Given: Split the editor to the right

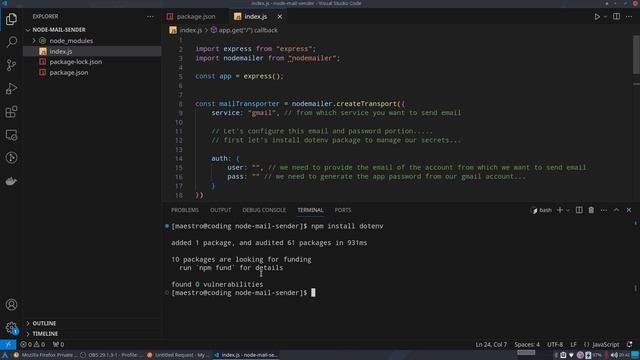Looking at the screenshot, I should (x=616, y=17).
